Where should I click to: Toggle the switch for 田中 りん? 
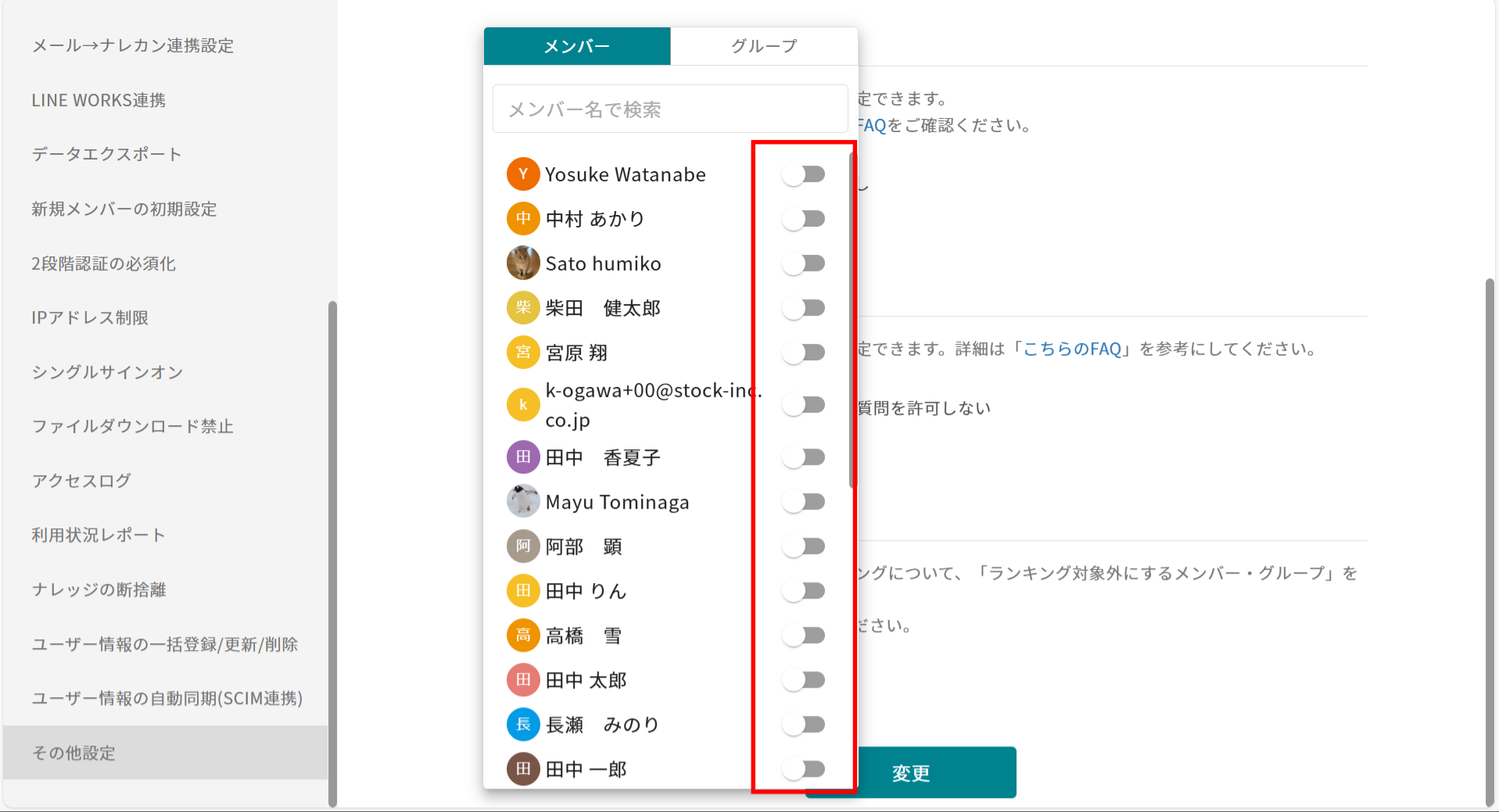click(x=804, y=591)
